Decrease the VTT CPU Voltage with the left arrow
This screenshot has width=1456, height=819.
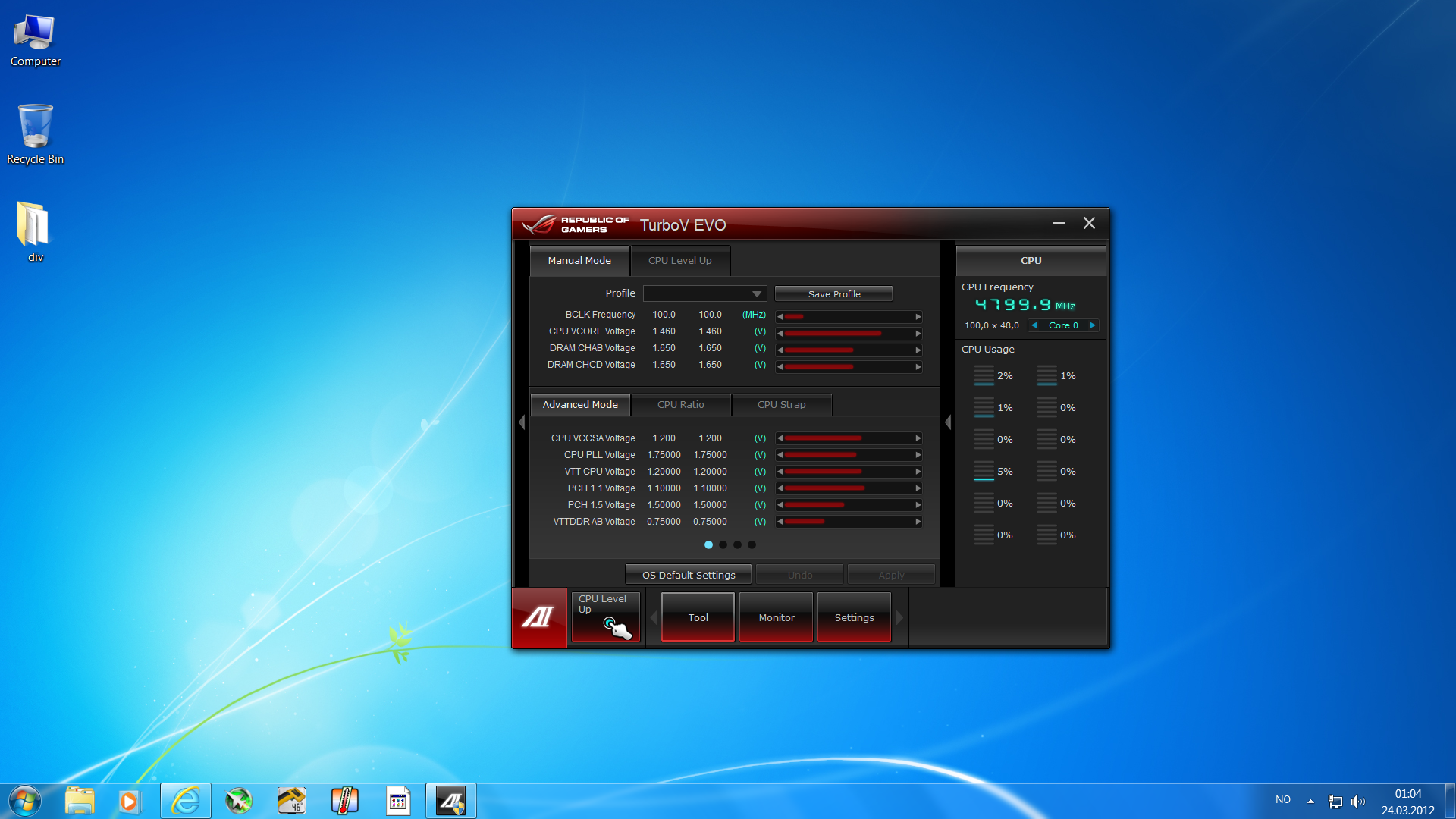pyautogui.click(x=780, y=471)
